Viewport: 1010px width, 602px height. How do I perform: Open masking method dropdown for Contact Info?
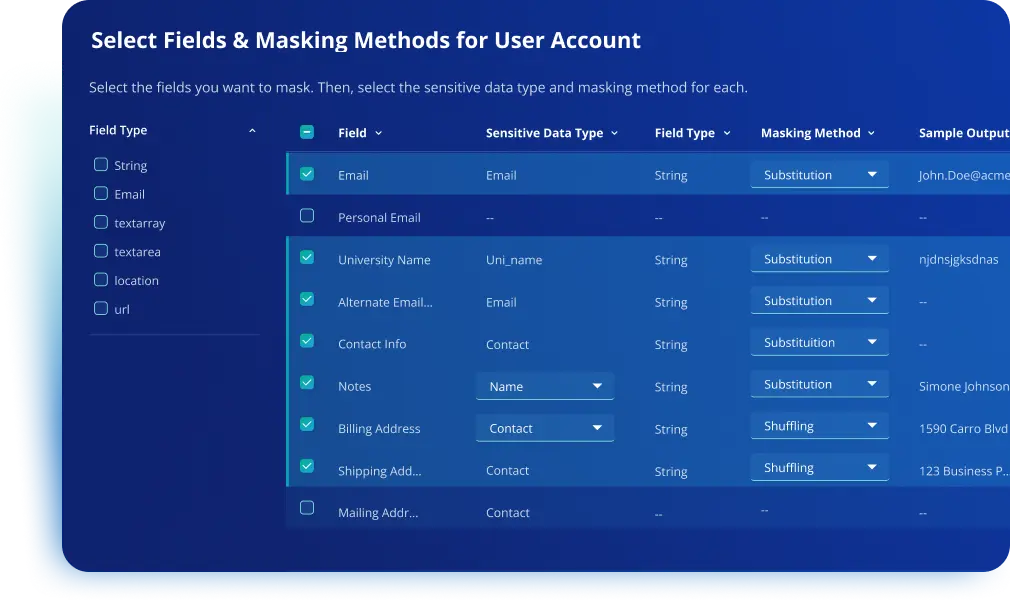[819, 343]
